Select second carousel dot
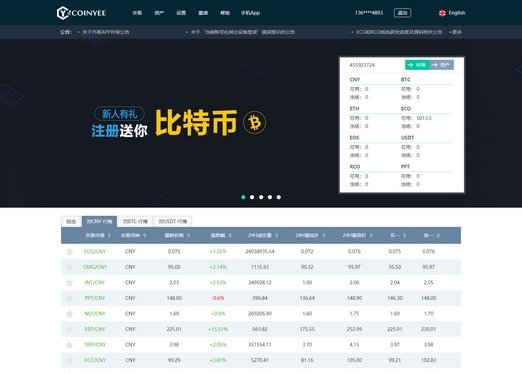The width and height of the screenshot is (522, 373). point(252,197)
